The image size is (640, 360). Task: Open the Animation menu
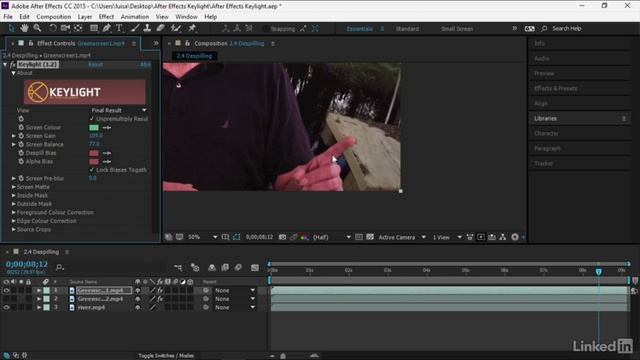pos(135,17)
